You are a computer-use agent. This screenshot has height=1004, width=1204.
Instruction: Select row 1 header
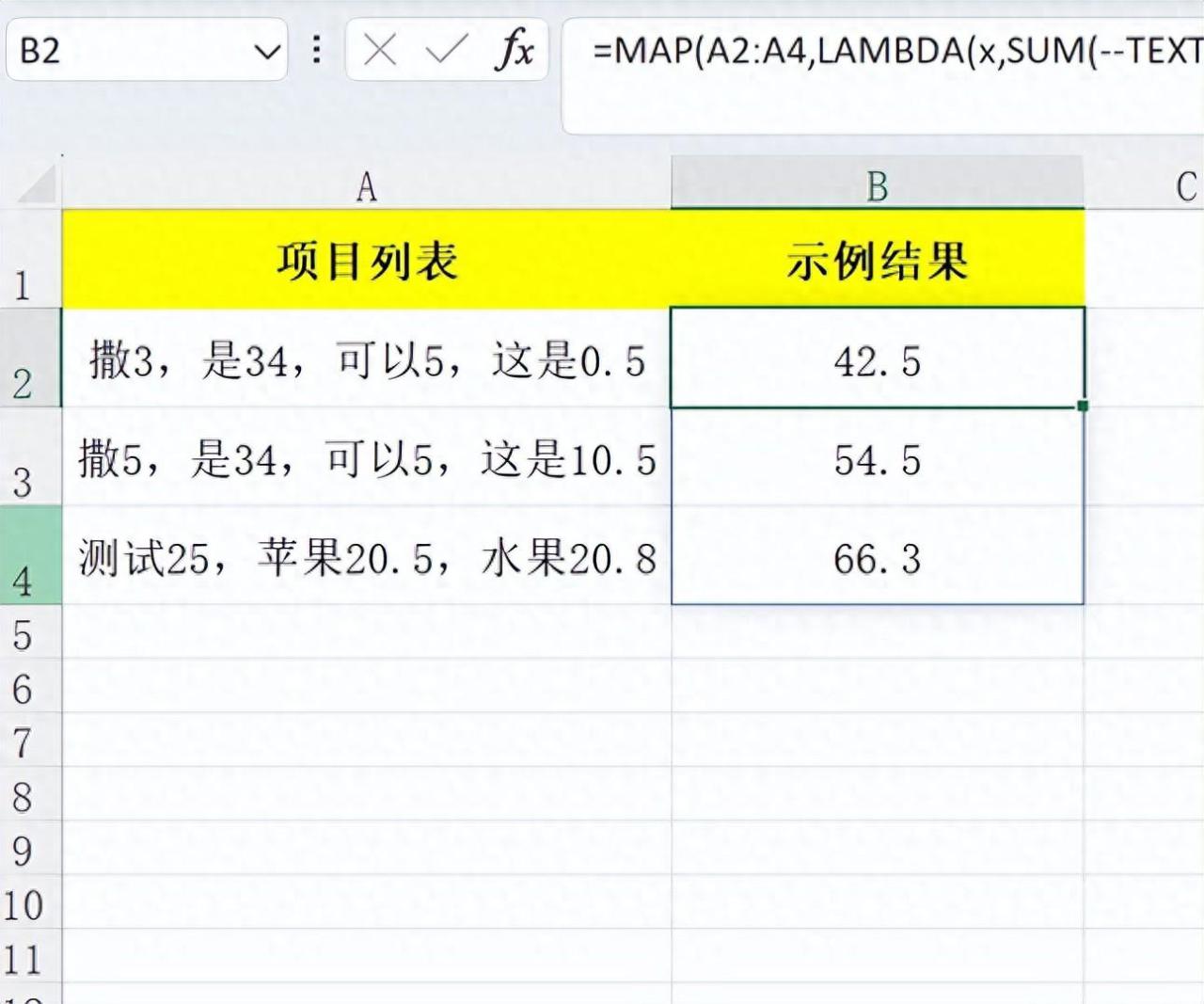coord(30,258)
